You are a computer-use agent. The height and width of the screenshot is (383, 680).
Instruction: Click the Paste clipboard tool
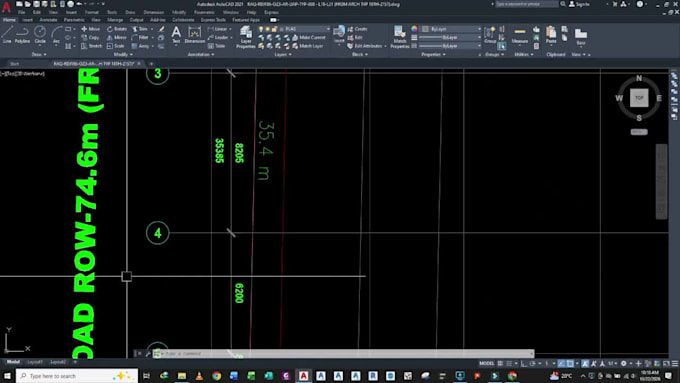(x=551, y=35)
